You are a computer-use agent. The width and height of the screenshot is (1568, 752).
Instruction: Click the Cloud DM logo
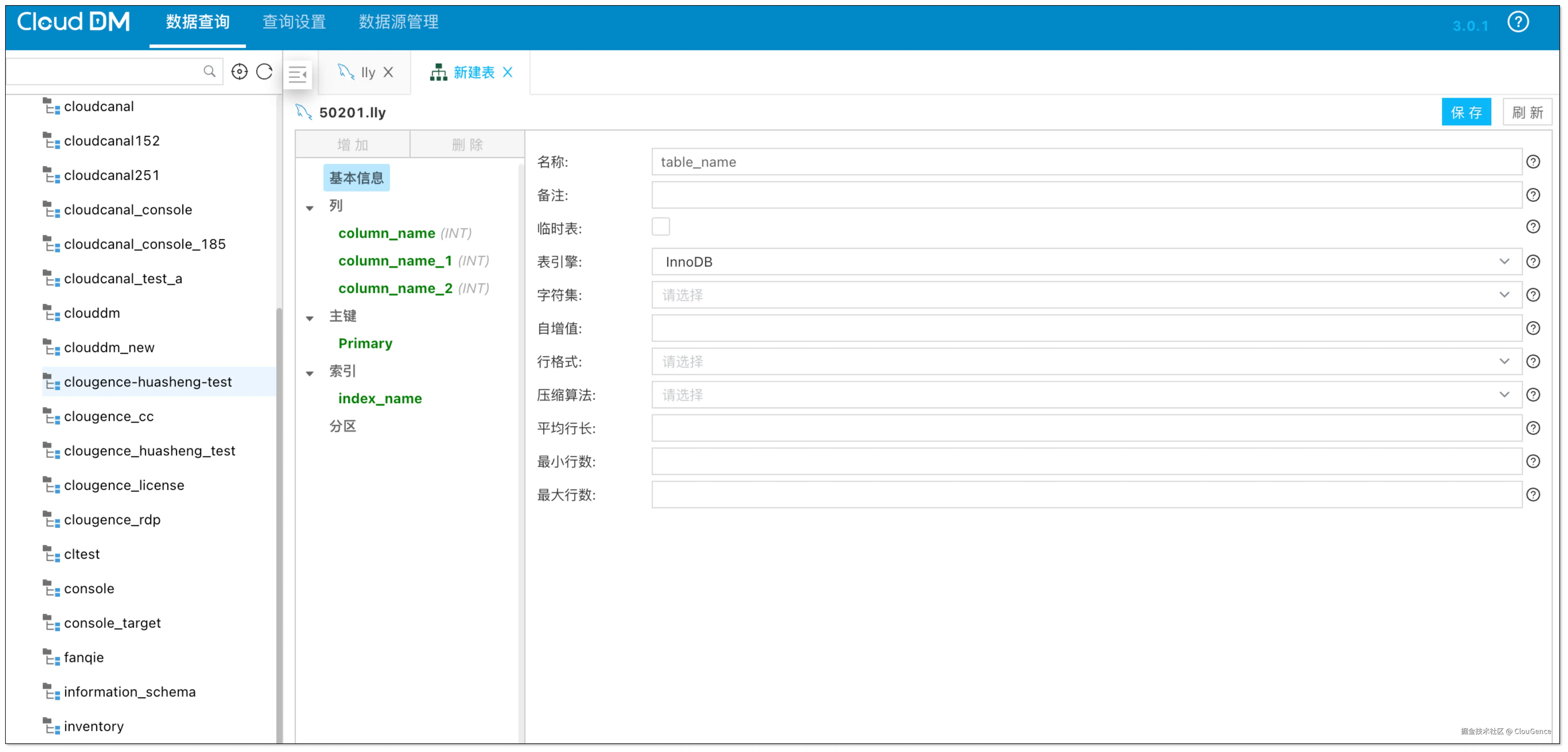click(x=74, y=22)
